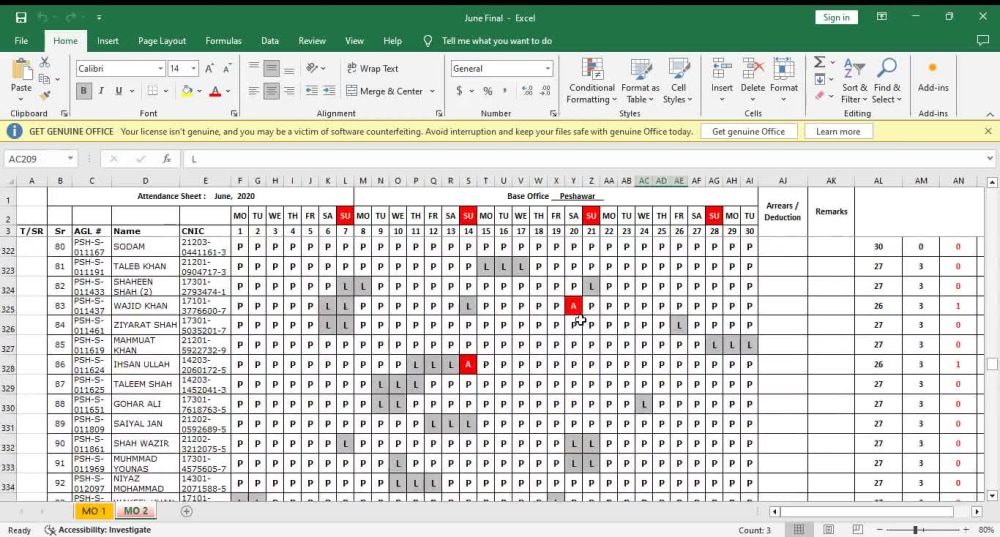Viewport: 1000px width, 537px height.
Task: Dismiss the genuine Office warning bar
Action: tap(988, 131)
